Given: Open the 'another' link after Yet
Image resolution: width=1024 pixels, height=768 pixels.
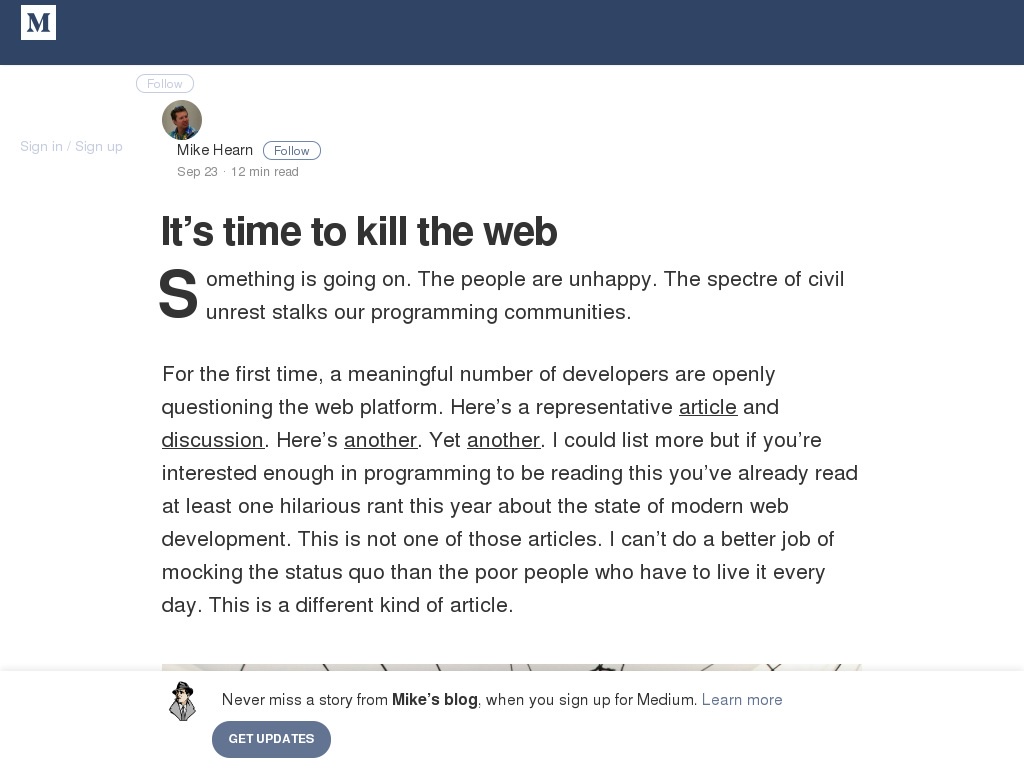Looking at the screenshot, I should point(504,440).
